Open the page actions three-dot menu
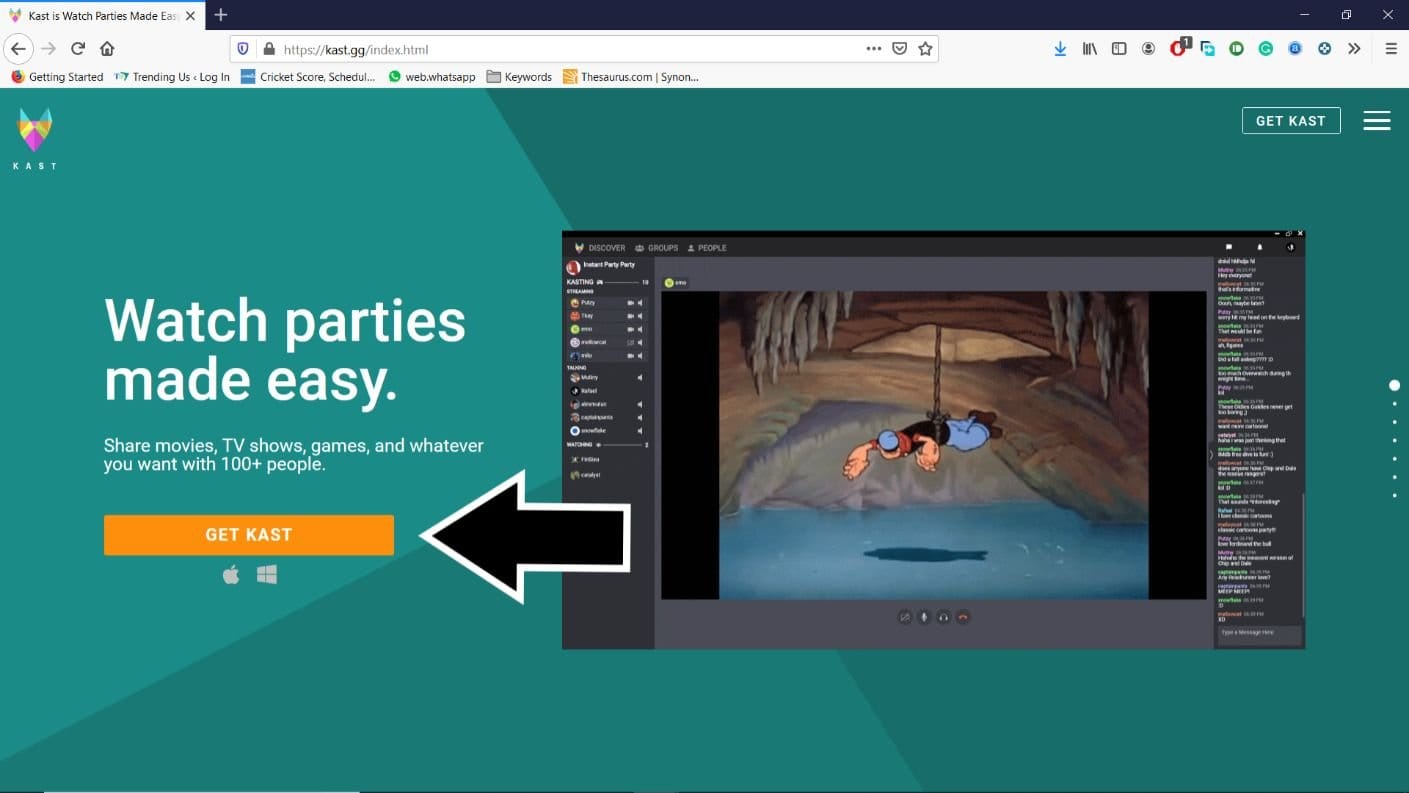The image size is (1409, 793). pos(874,48)
